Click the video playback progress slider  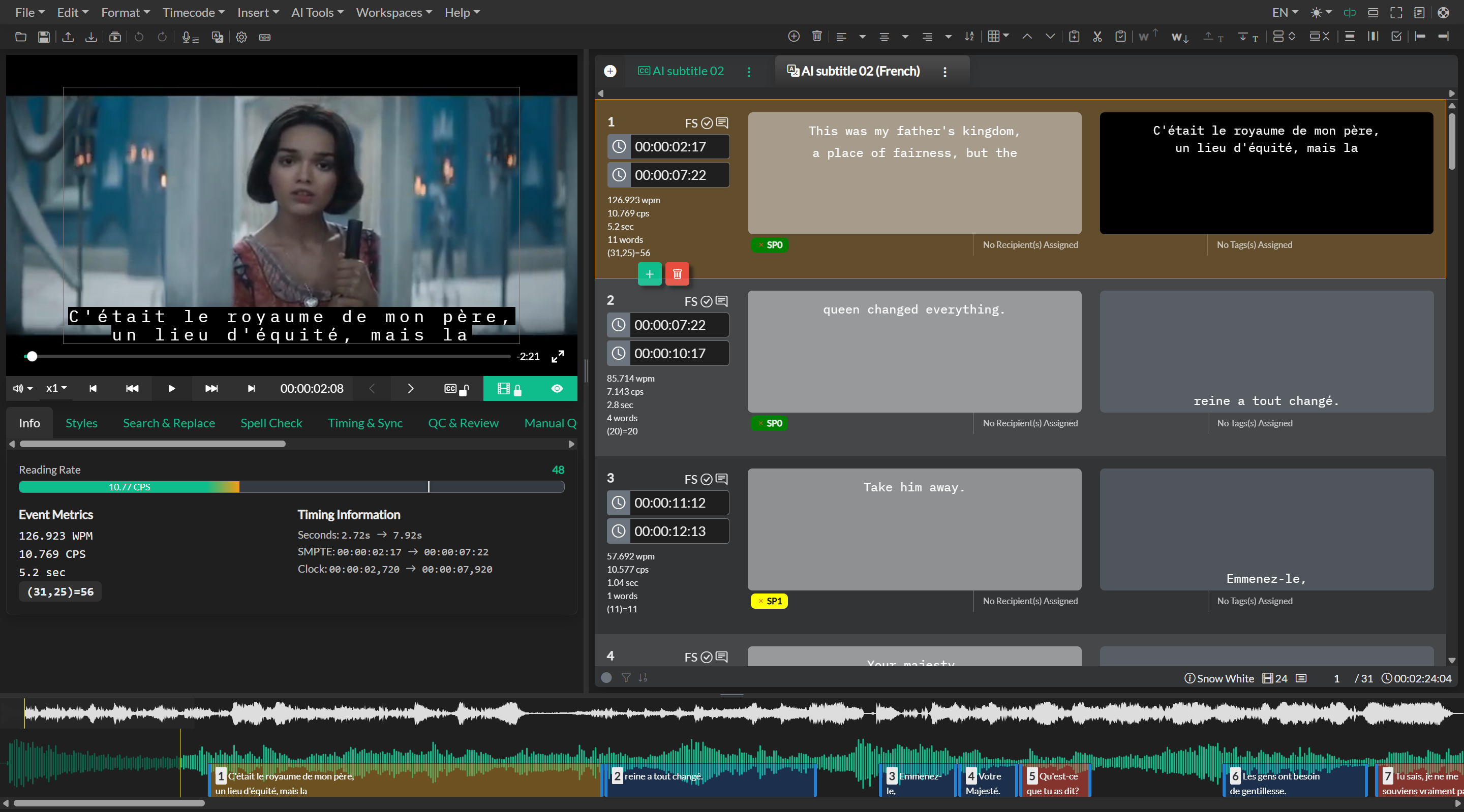click(267, 356)
